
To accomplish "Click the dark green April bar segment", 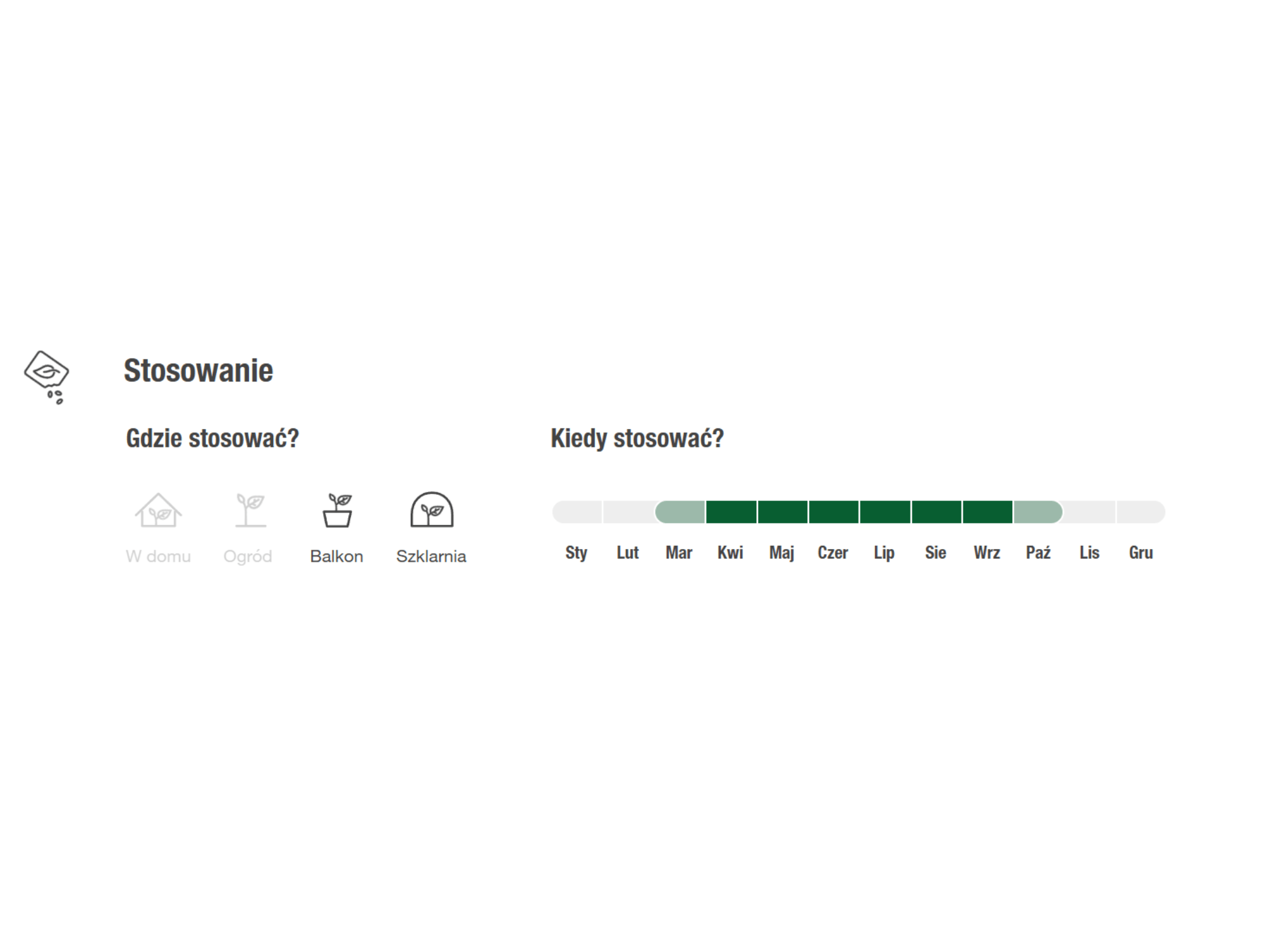I will pos(731,512).
